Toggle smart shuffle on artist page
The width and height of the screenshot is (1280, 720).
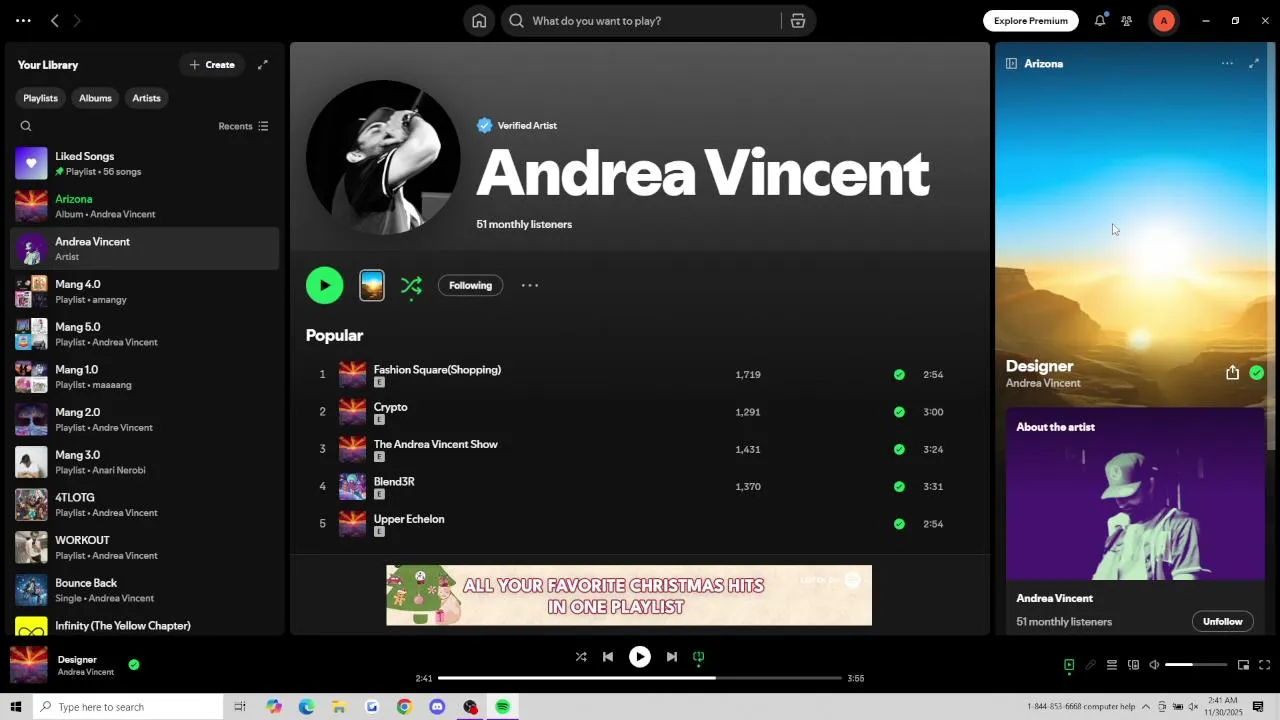coord(411,286)
